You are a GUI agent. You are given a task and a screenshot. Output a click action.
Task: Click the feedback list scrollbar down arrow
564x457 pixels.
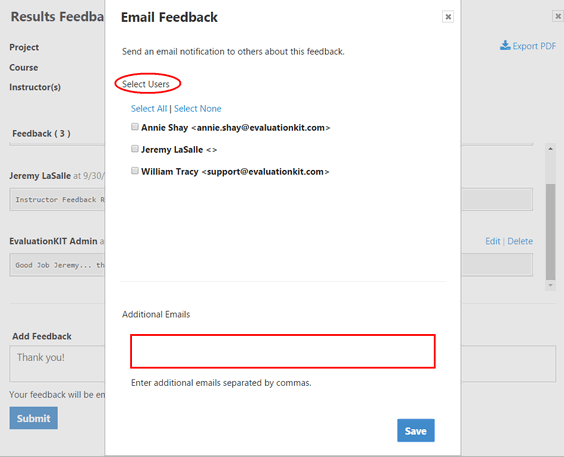pyautogui.click(x=550, y=285)
